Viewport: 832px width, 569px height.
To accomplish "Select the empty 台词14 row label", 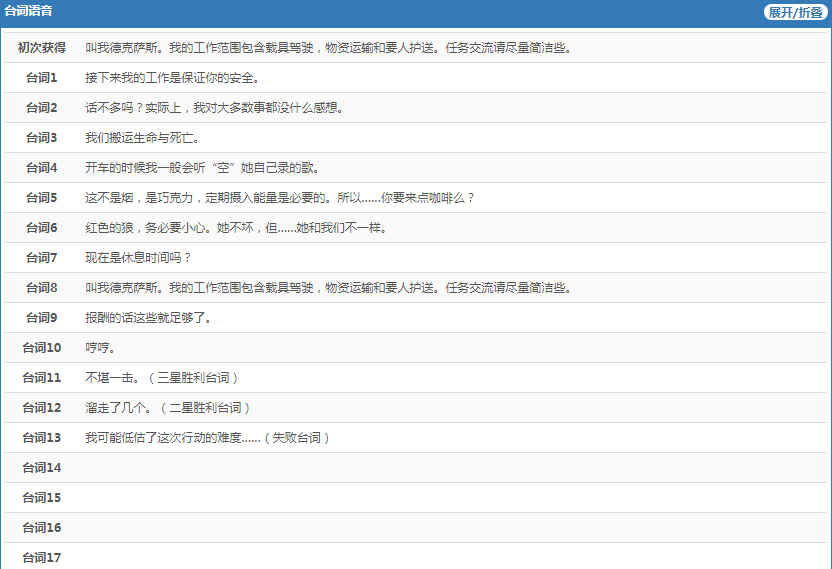I will (x=42, y=468).
